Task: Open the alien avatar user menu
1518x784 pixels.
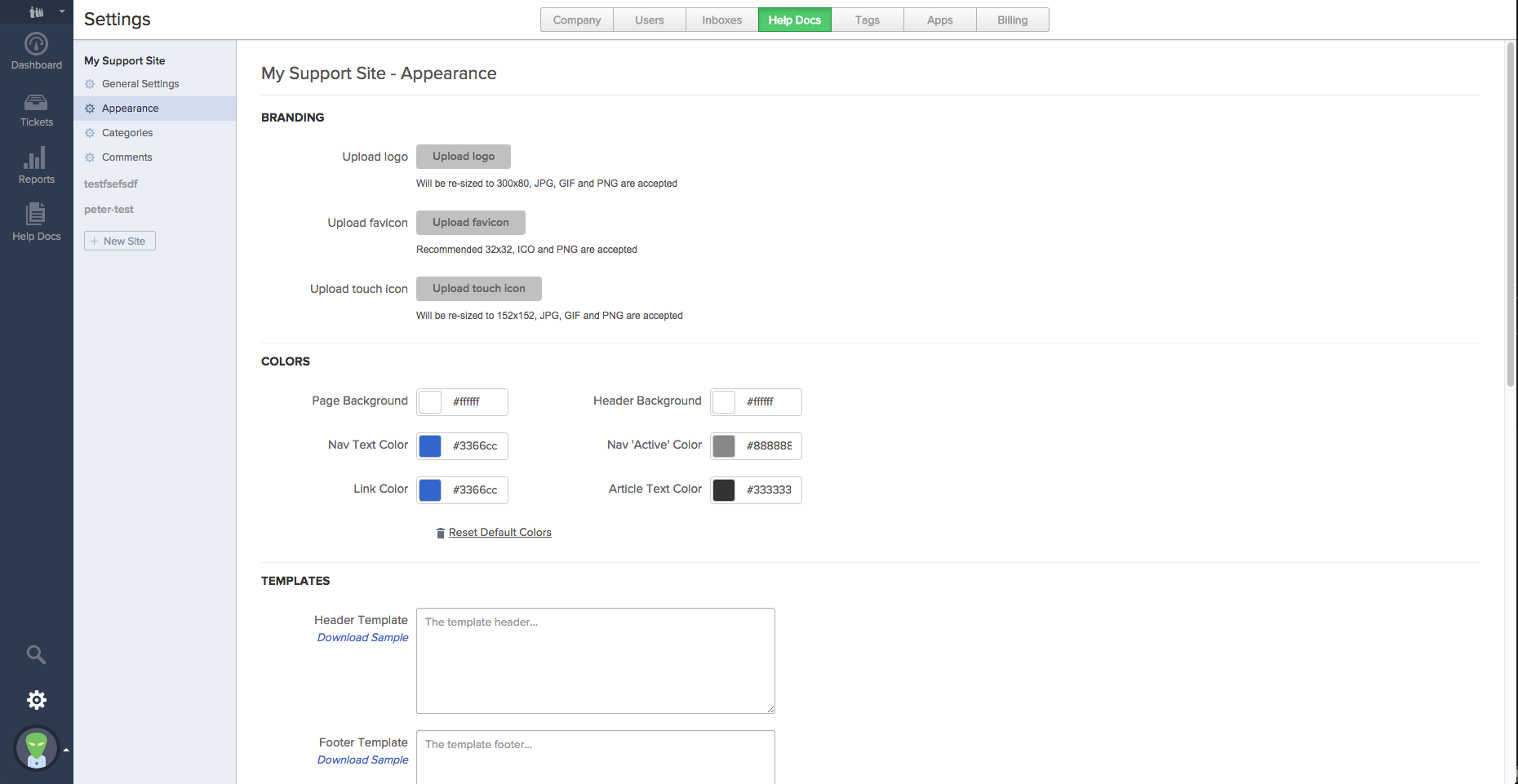Action: coord(37,748)
